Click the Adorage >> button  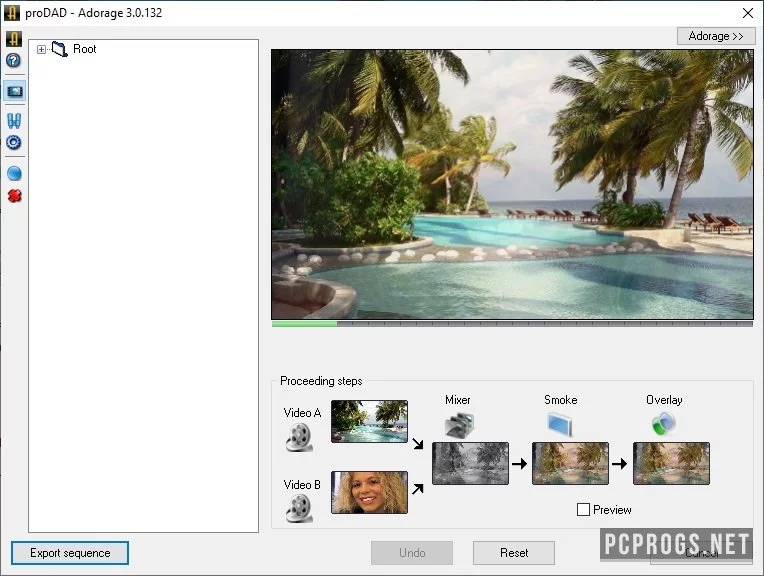716,36
